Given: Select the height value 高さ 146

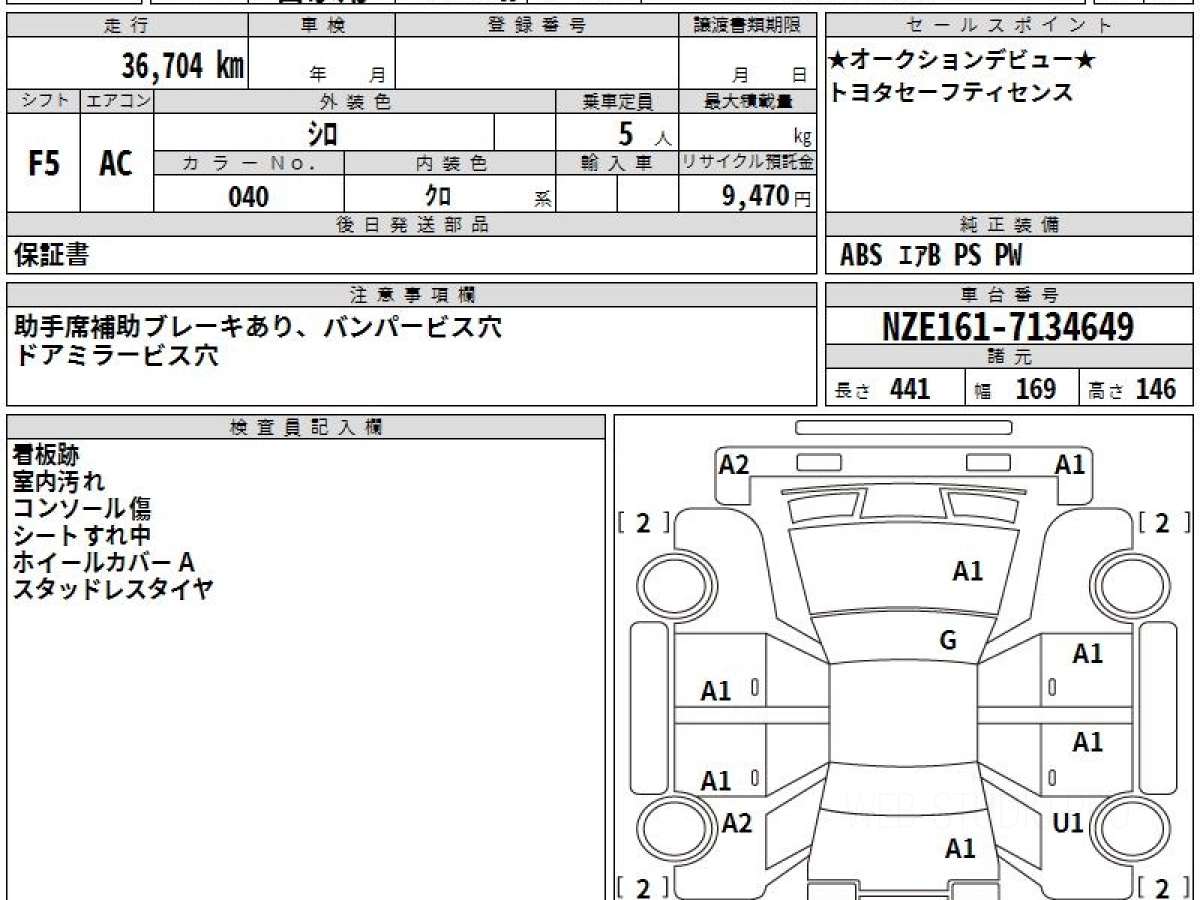Looking at the screenshot, I should (1133, 389).
